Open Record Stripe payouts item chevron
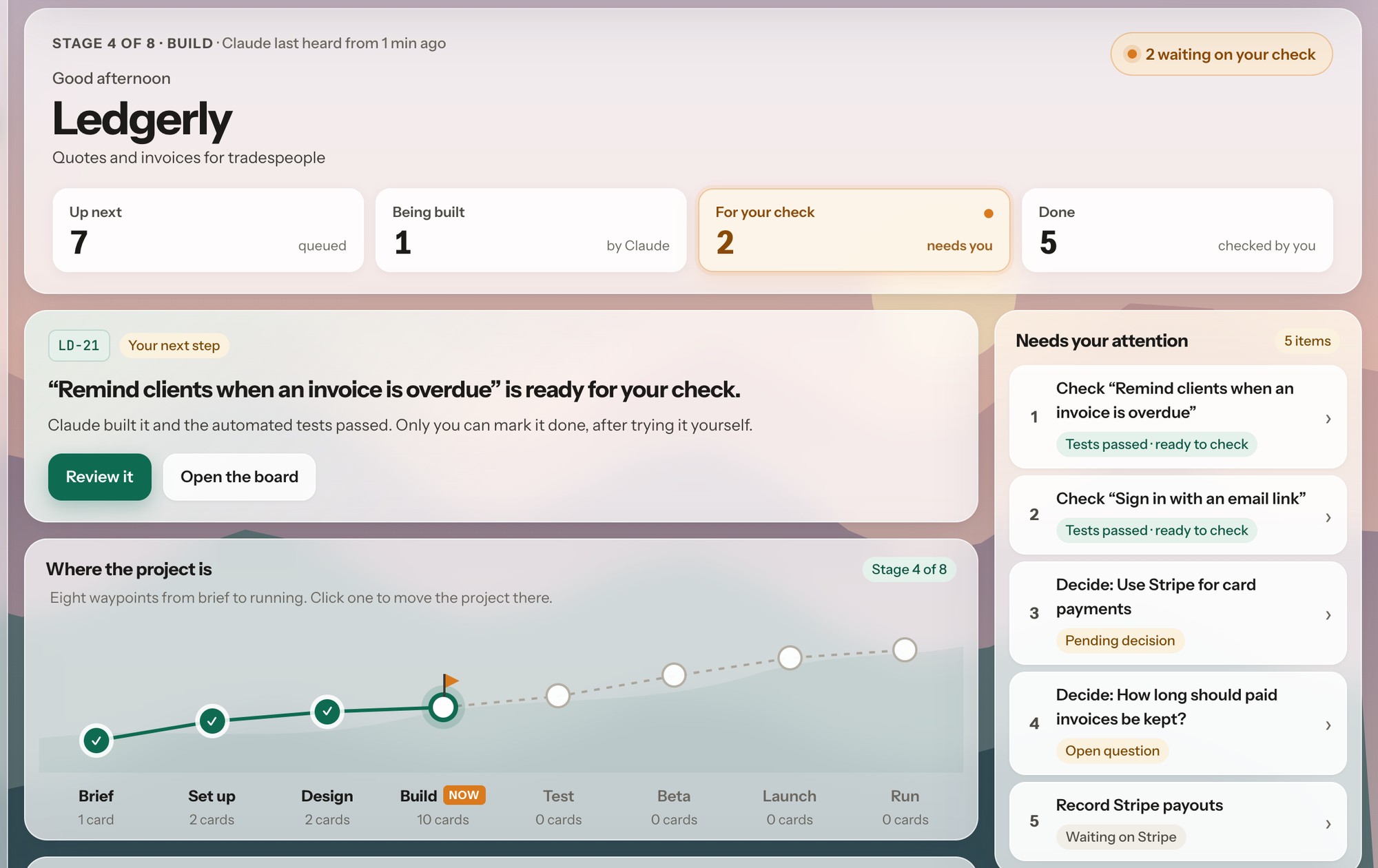The image size is (1378, 868). point(1328,823)
